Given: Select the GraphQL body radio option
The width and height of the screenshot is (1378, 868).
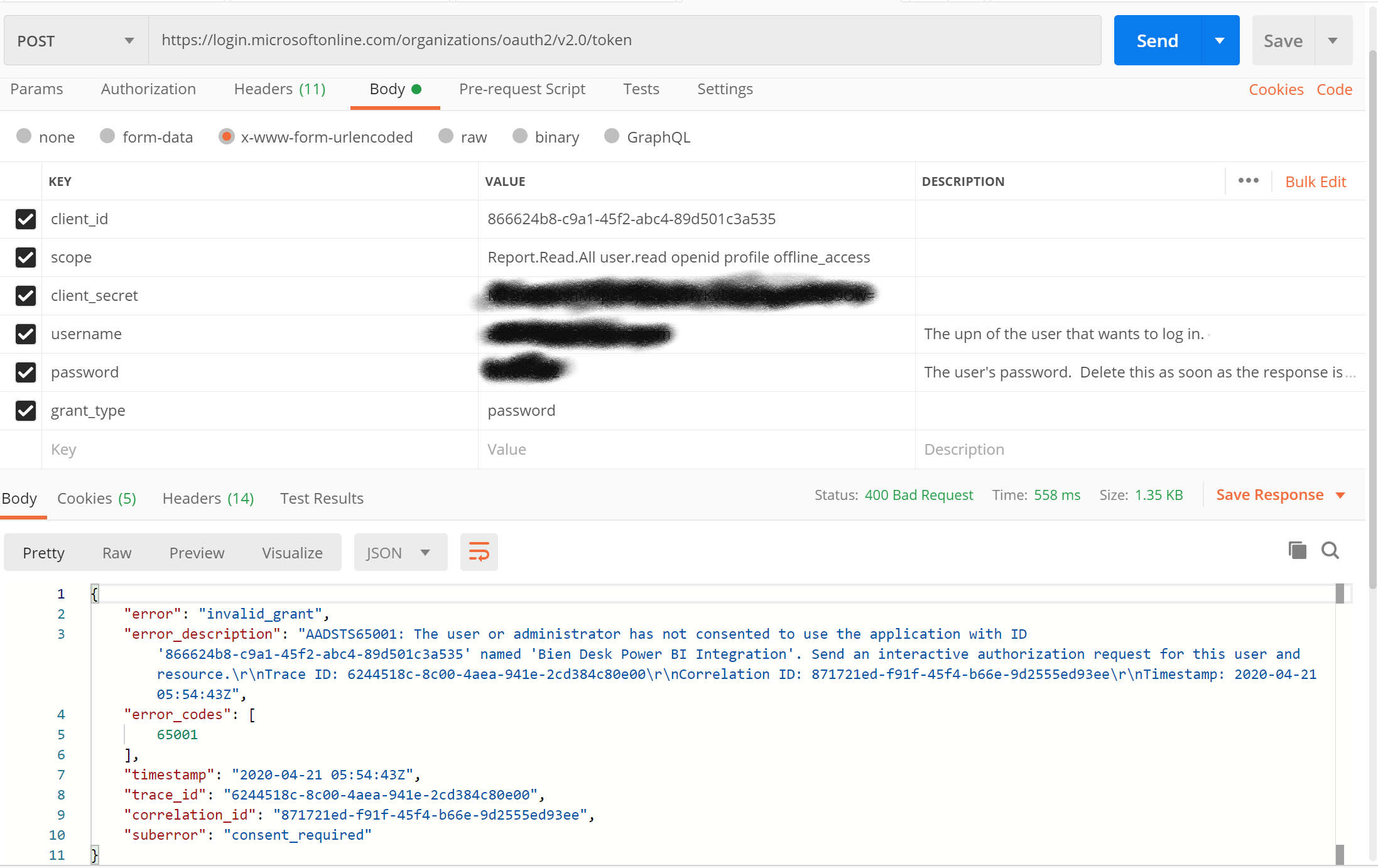Looking at the screenshot, I should (x=612, y=136).
